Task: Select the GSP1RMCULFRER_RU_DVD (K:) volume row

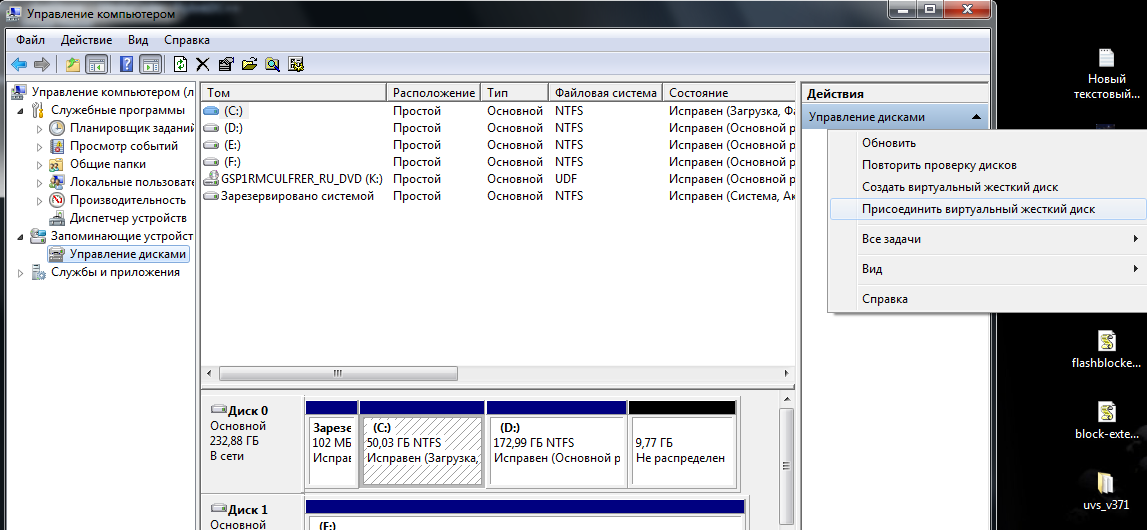Action: click(498, 179)
